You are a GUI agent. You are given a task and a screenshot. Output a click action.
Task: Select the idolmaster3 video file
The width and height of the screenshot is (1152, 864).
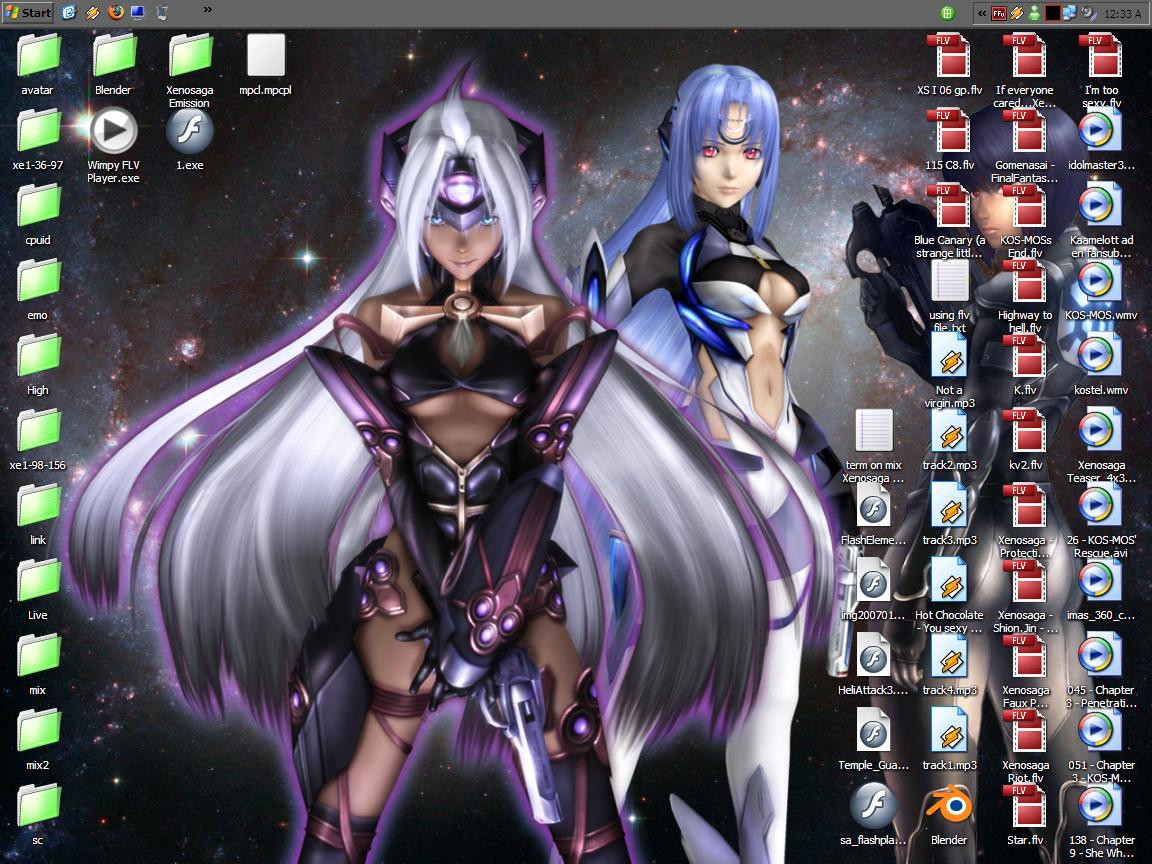point(1101,140)
